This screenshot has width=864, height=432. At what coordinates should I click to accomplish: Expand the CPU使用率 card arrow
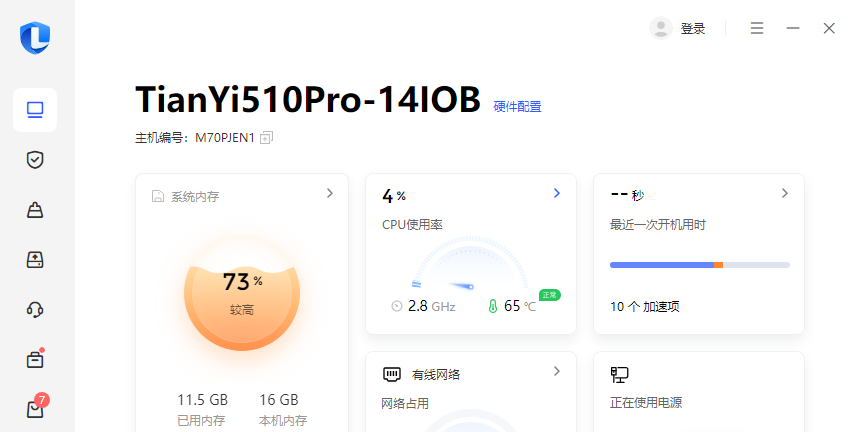pyautogui.click(x=557, y=193)
